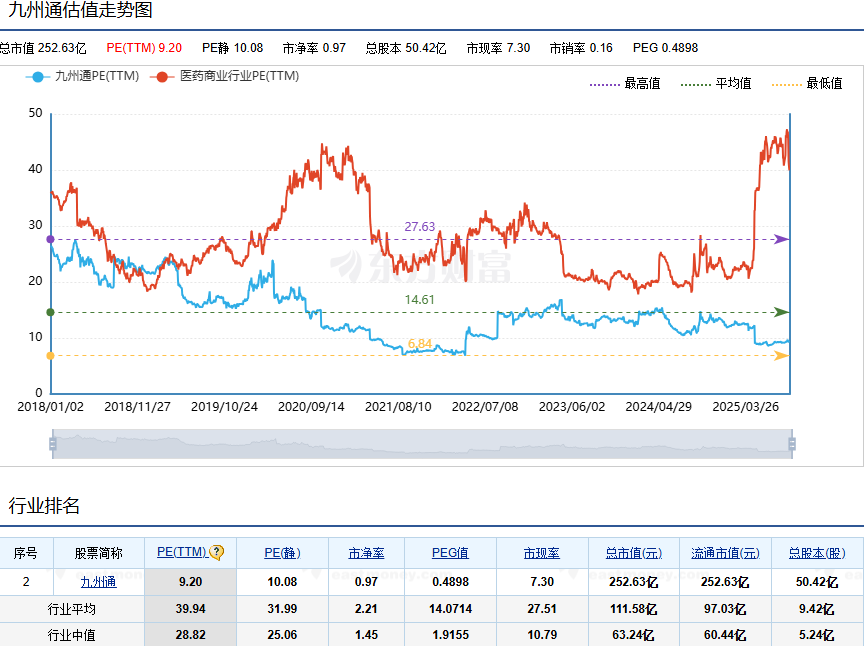Click the right handle of the time range slider

point(792,444)
